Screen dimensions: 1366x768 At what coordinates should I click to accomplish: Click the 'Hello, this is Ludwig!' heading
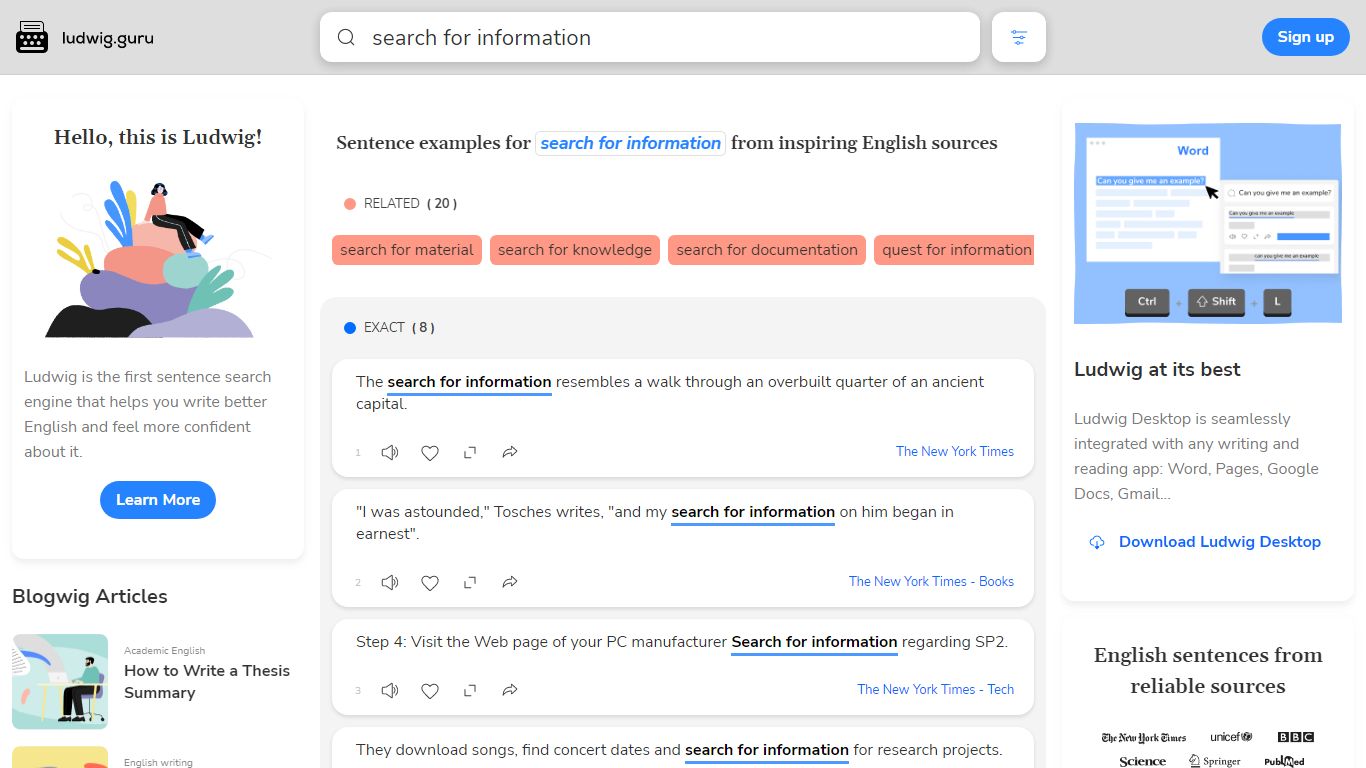click(158, 137)
